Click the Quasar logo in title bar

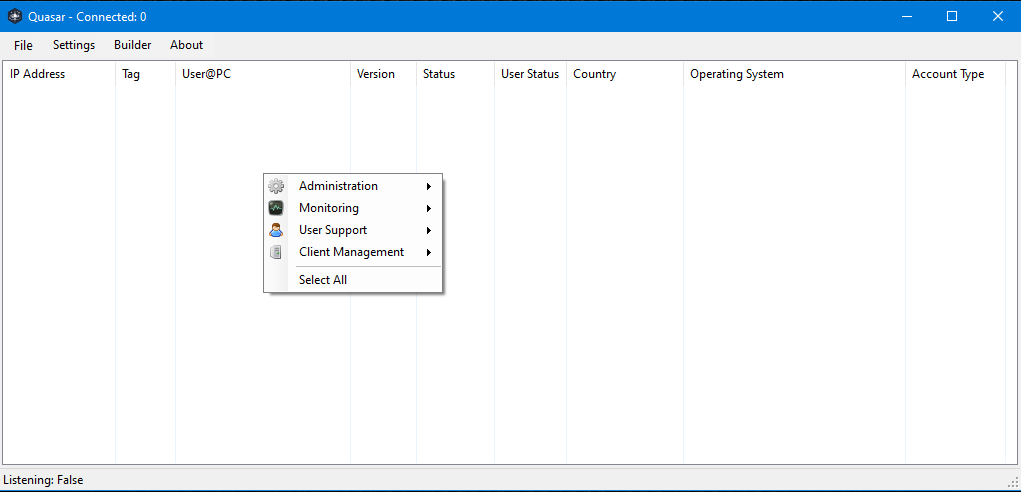click(14, 16)
